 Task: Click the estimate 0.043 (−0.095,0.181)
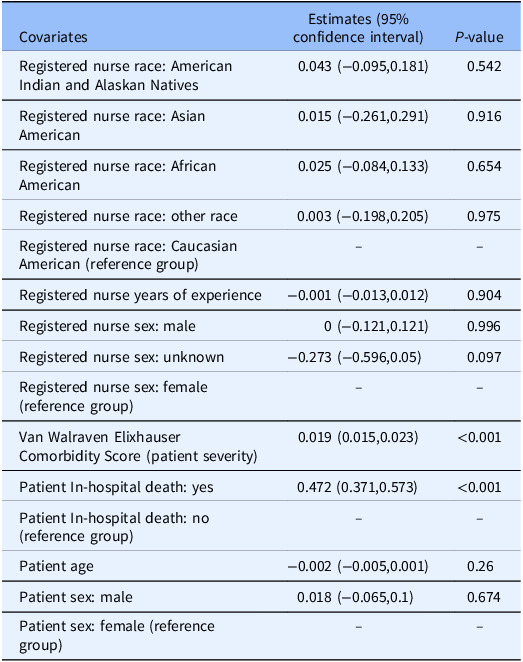(x=363, y=66)
